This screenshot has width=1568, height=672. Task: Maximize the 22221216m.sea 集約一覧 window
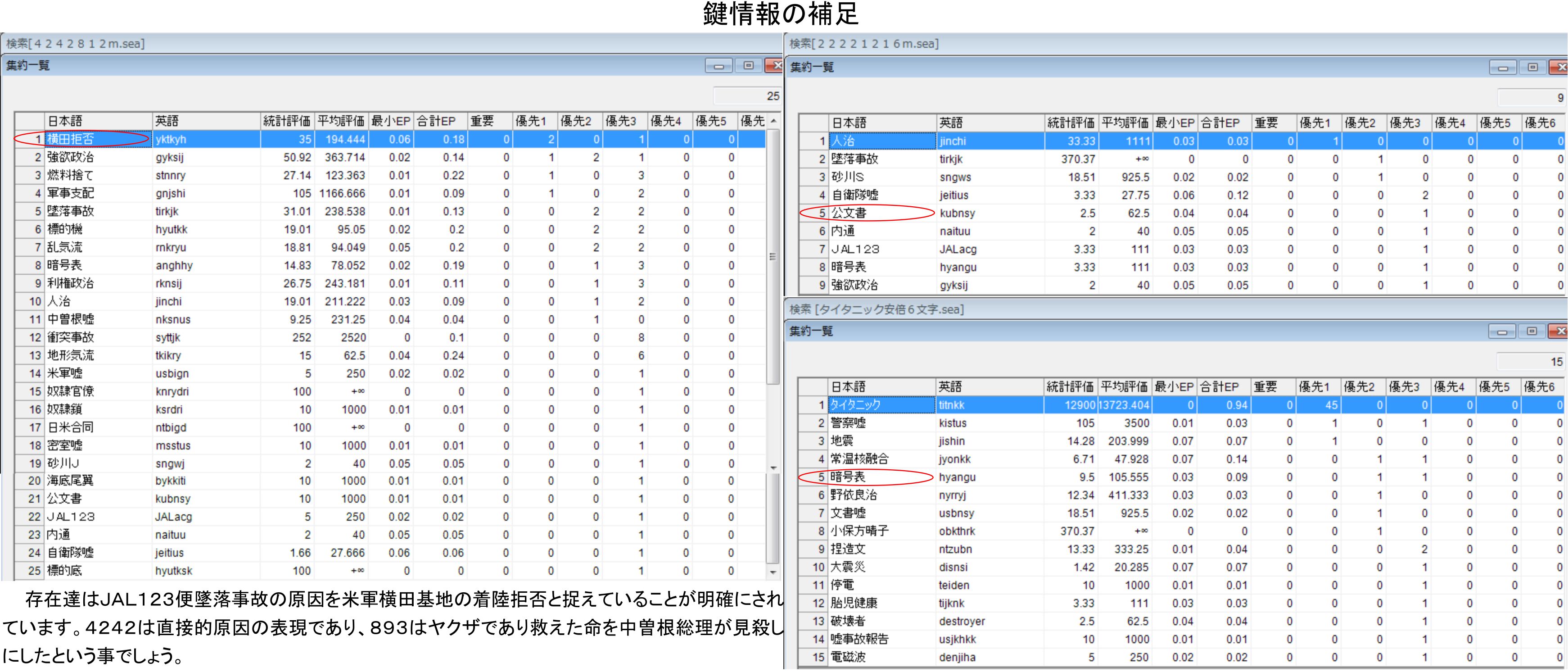click(x=1532, y=68)
